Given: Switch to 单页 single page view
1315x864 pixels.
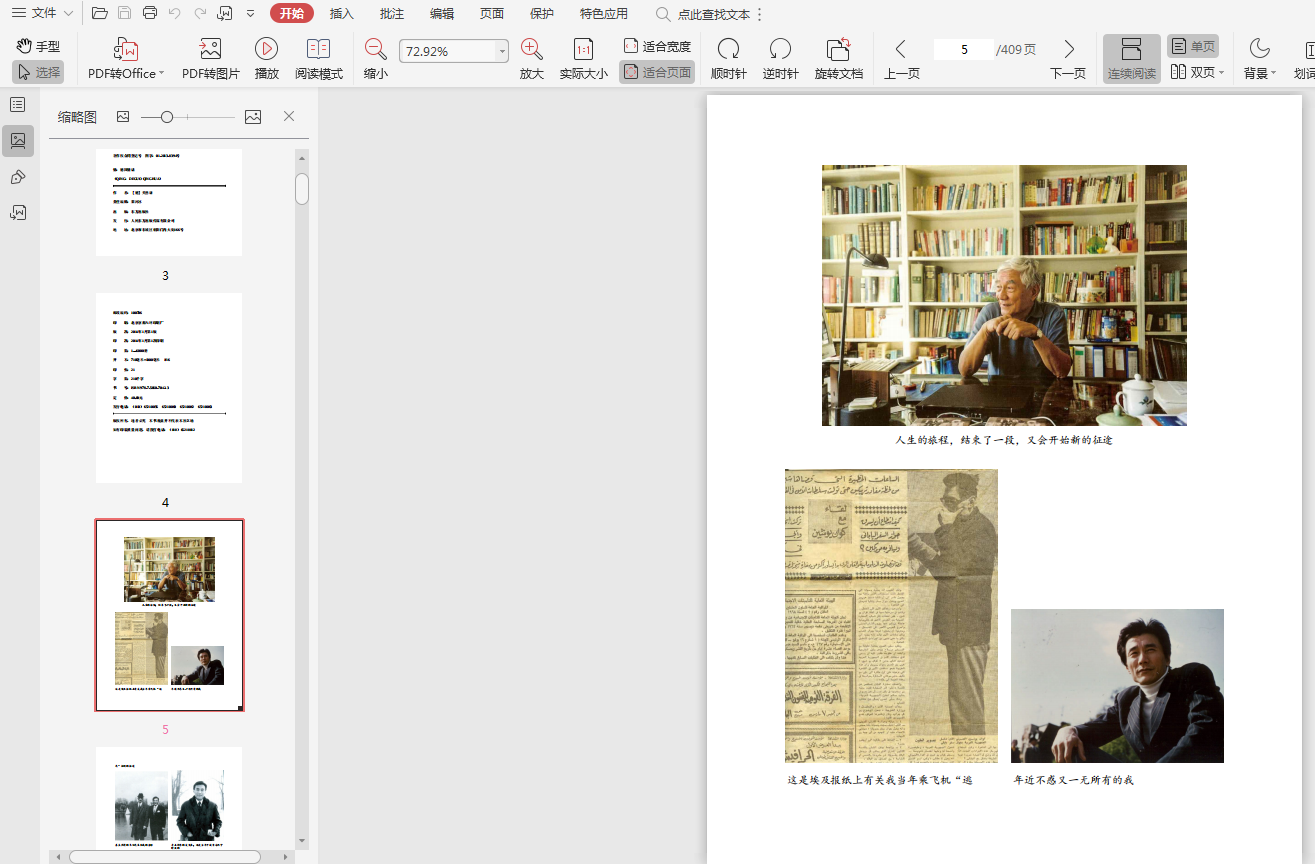Looking at the screenshot, I should click(x=1192, y=46).
